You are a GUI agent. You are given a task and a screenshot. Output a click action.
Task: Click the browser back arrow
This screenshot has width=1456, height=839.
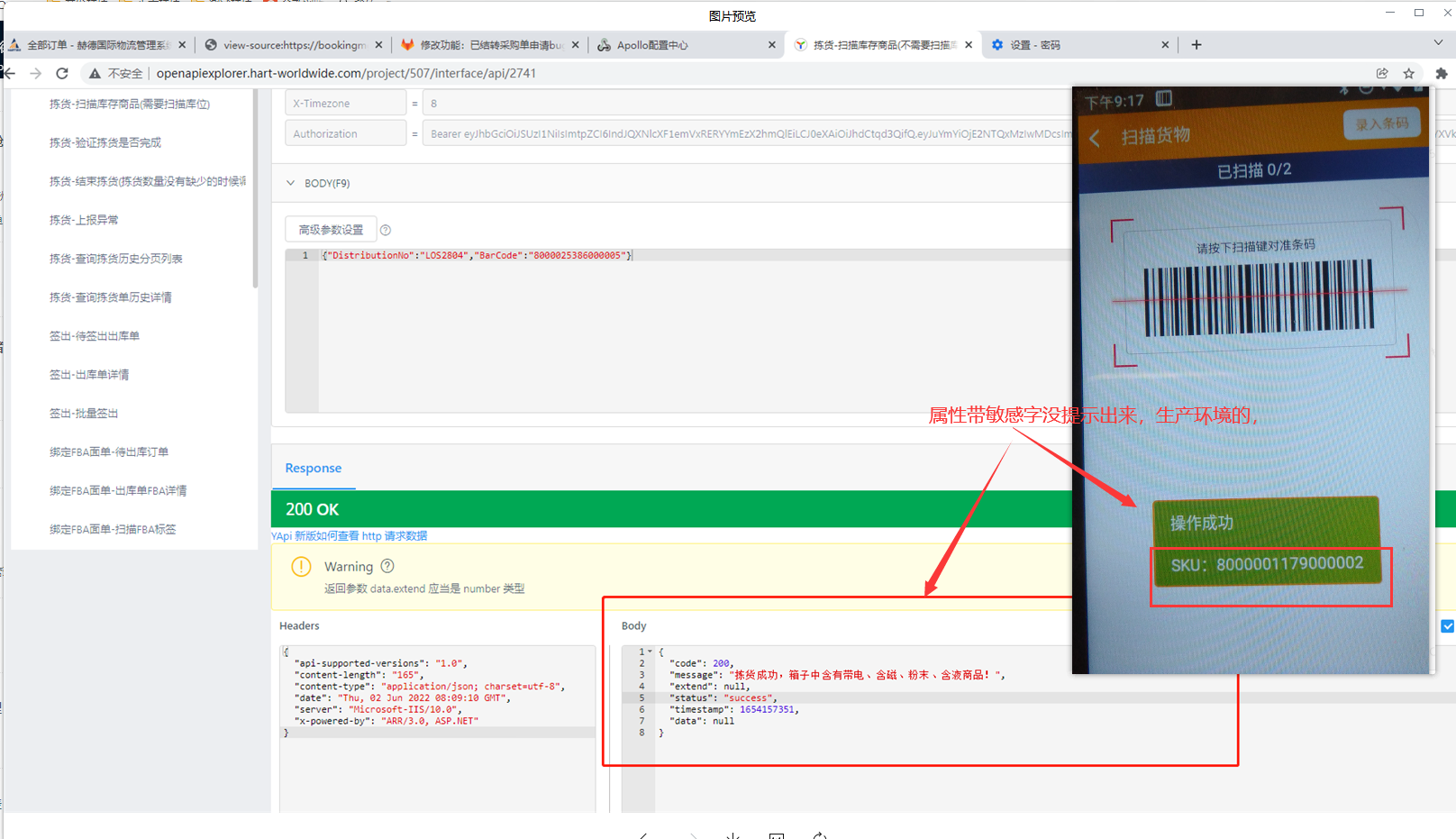coord(10,73)
